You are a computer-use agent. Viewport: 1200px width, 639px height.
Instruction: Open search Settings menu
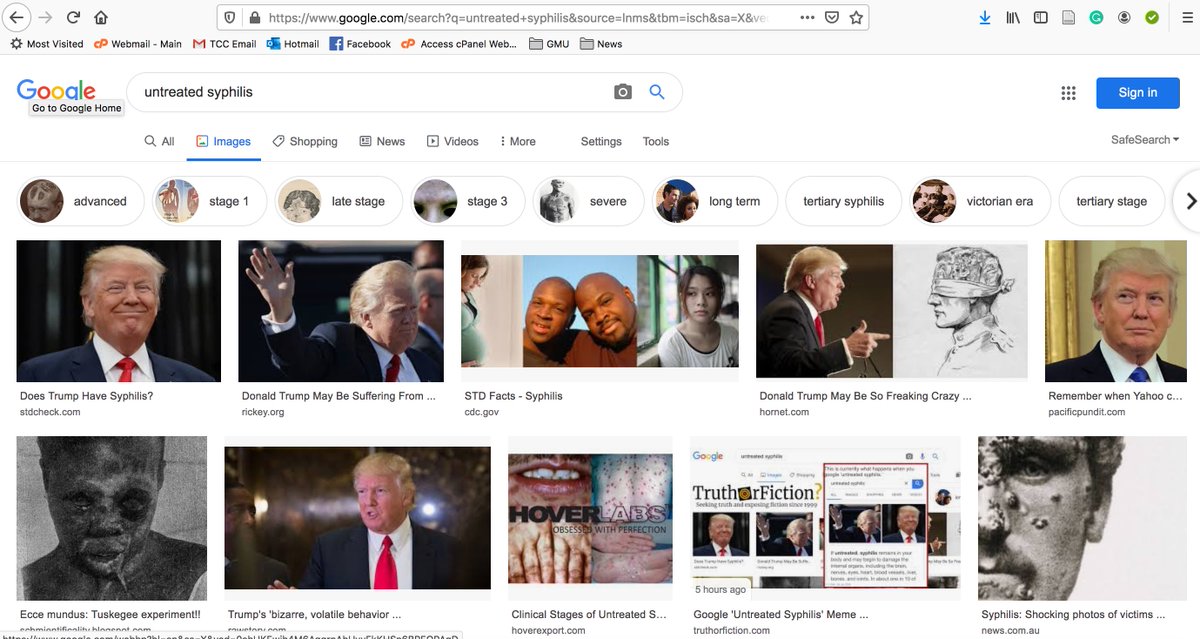coord(601,141)
